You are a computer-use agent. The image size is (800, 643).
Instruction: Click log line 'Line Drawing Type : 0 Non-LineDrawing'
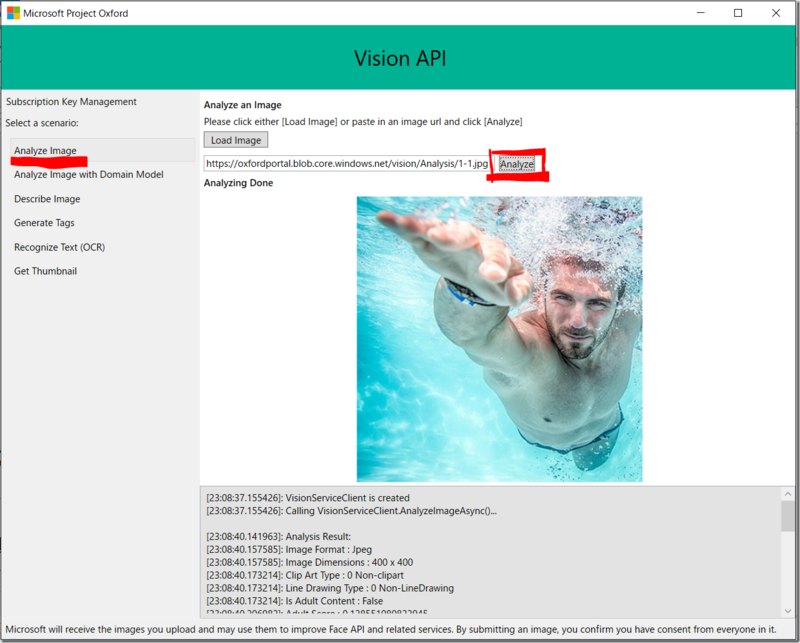(x=330, y=588)
